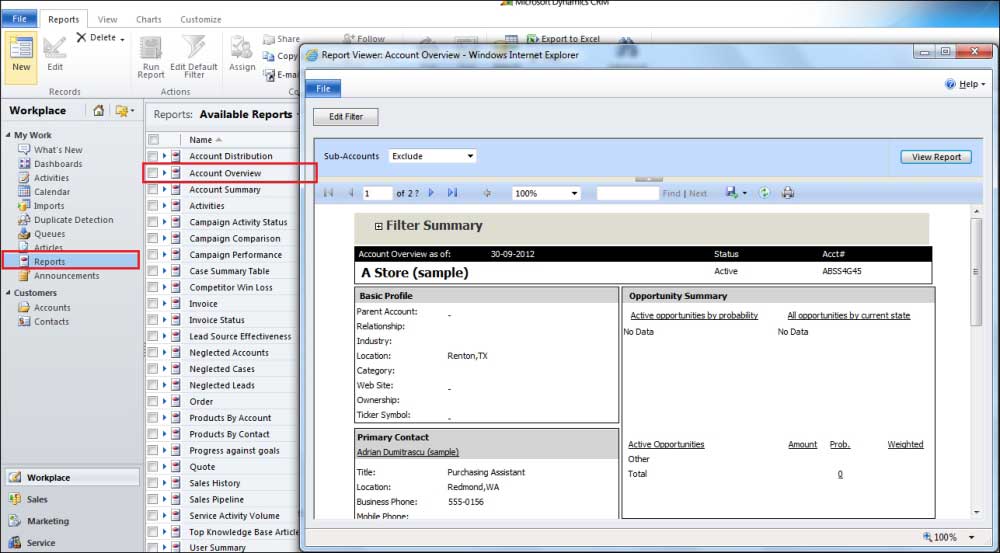Expand the Filter Summary section
This screenshot has width=1000, height=553.
point(379,227)
